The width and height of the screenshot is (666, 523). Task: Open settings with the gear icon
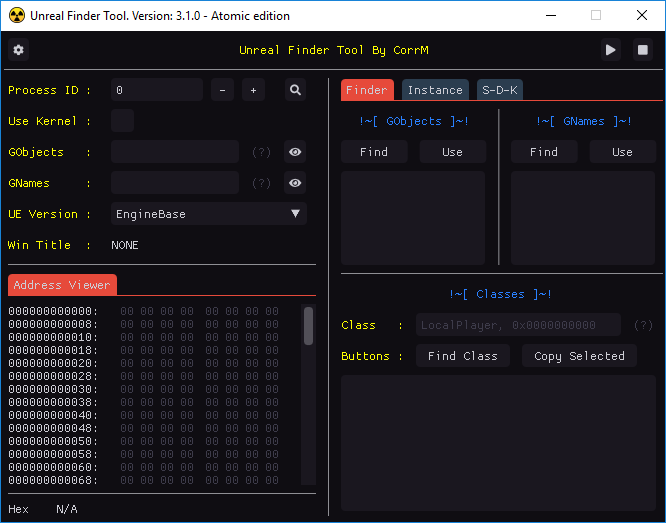tap(18, 50)
